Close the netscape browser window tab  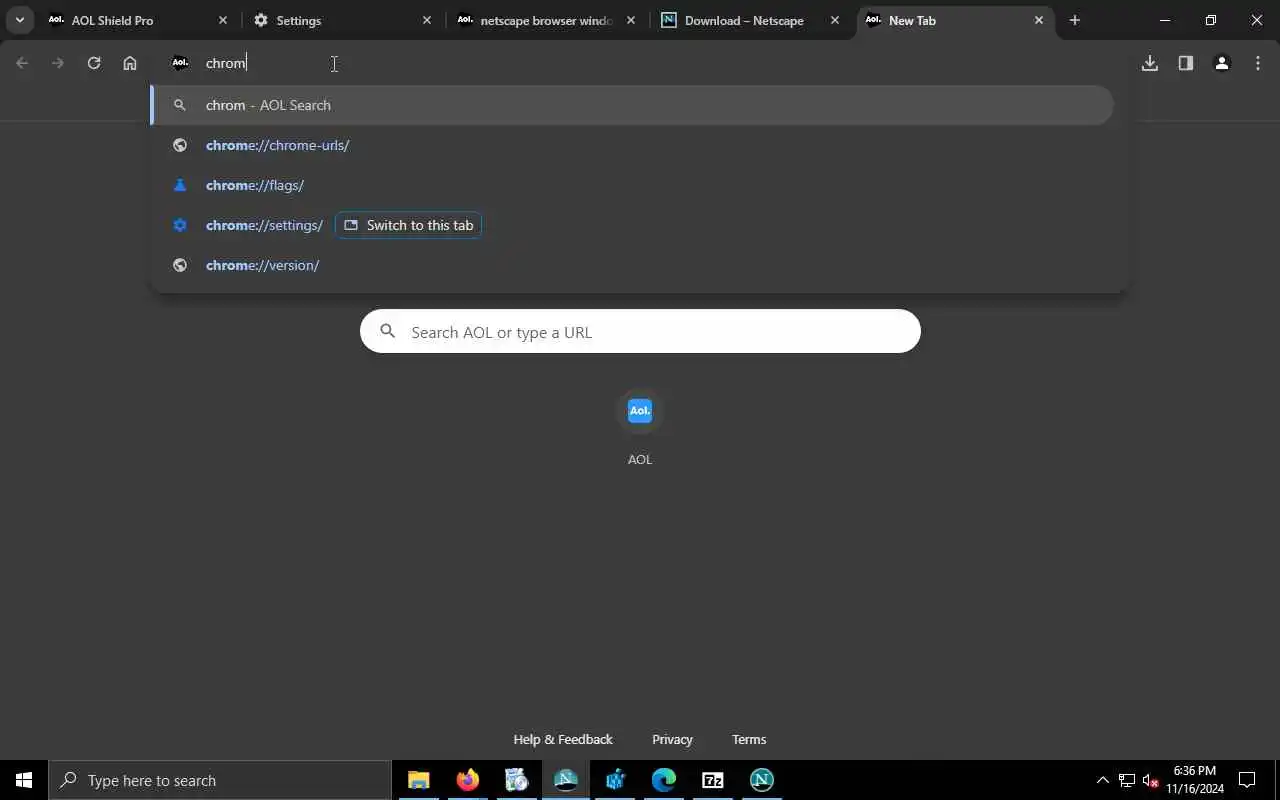pos(631,20)
